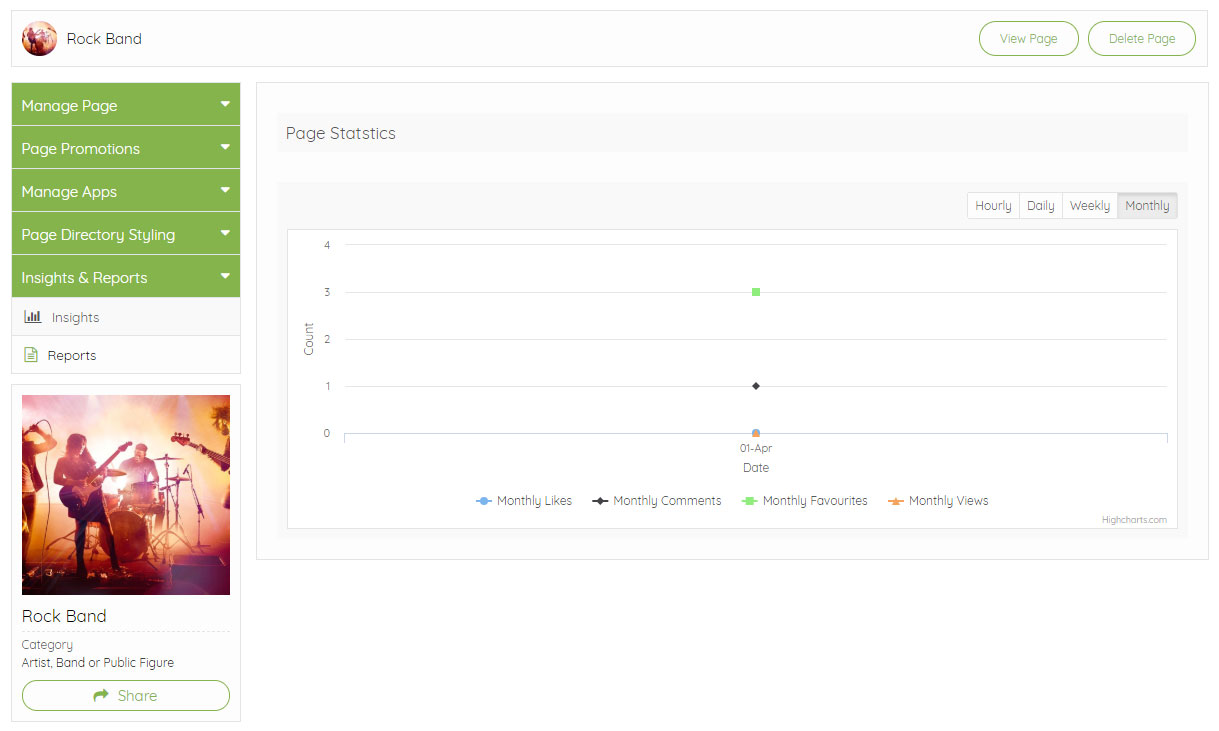1219x731 pixels.
Task: Open the Rock Band cover photo
Action: point(126,494)
